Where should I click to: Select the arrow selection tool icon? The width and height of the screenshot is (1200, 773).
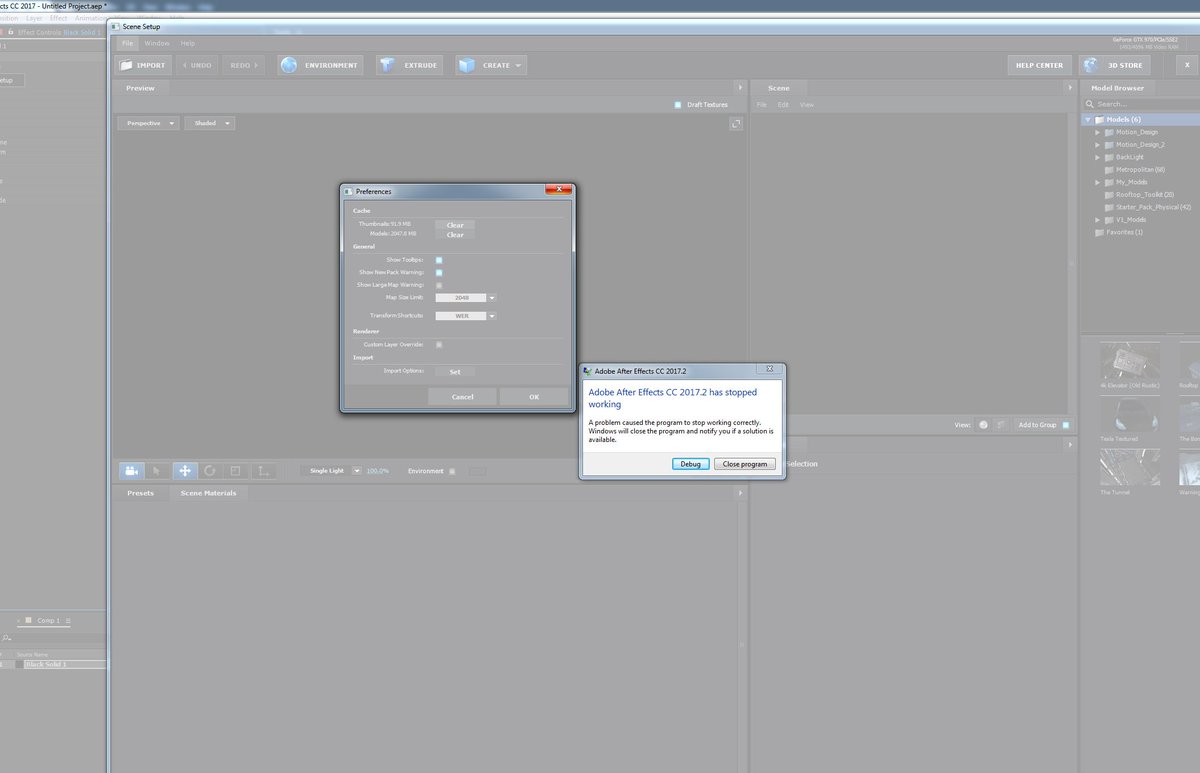pyautogui.click(x=158, y=470)
